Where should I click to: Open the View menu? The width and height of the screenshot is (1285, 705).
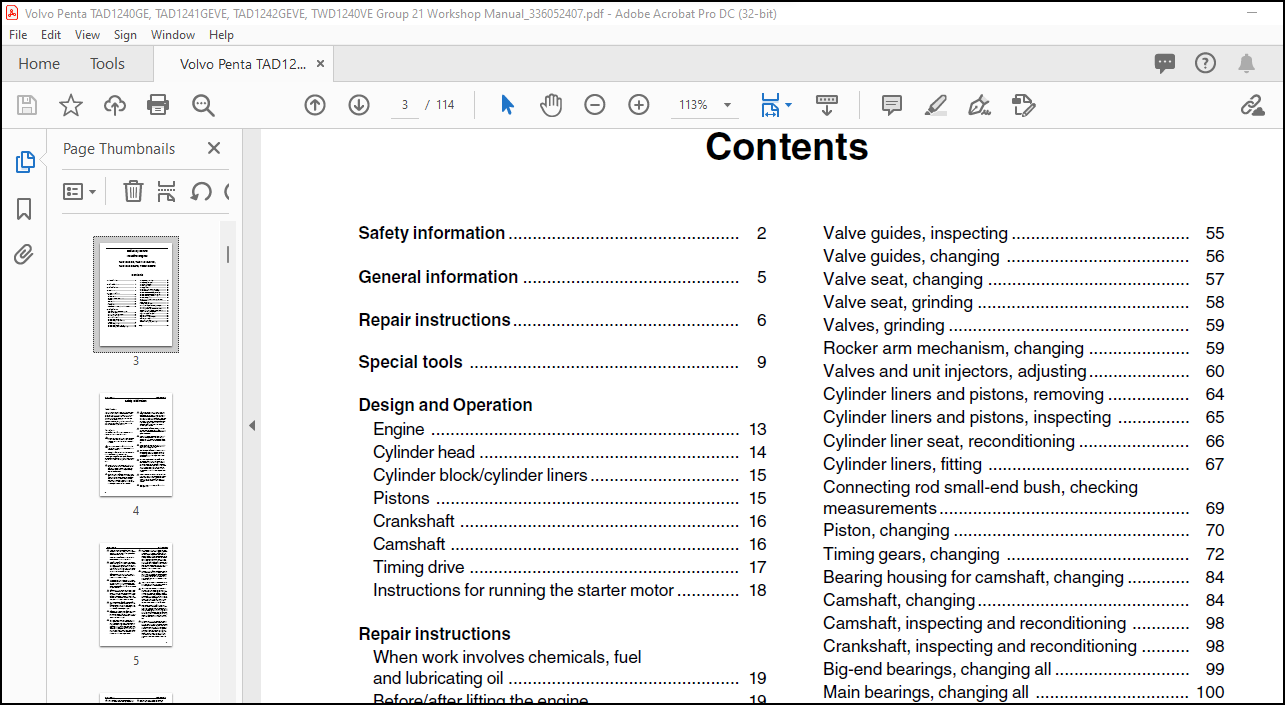87,34
